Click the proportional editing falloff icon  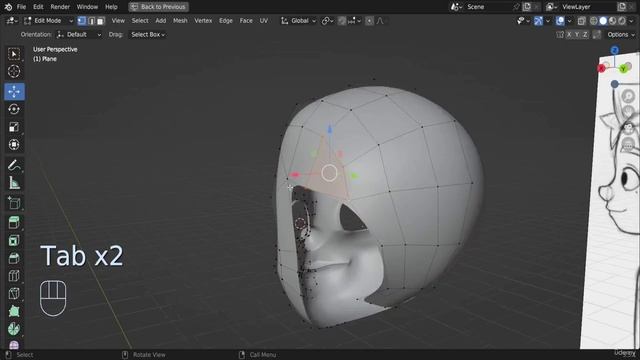(x=380, y=21)
